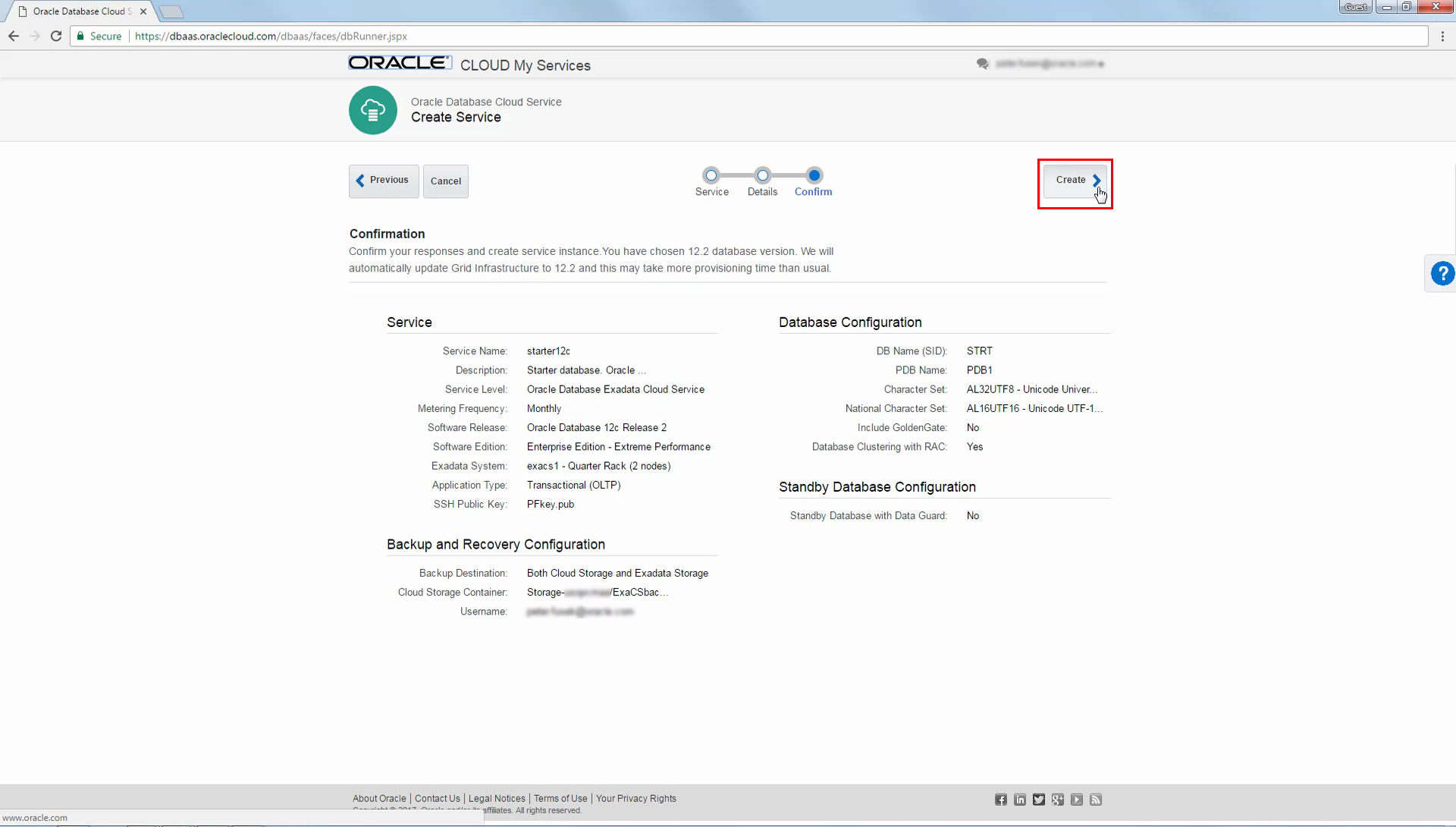This screenshot has width=1456, height=827.
Task: Click the PFkey.pub SSH key value
Action: pyautogui.click(x=551, y=505)
